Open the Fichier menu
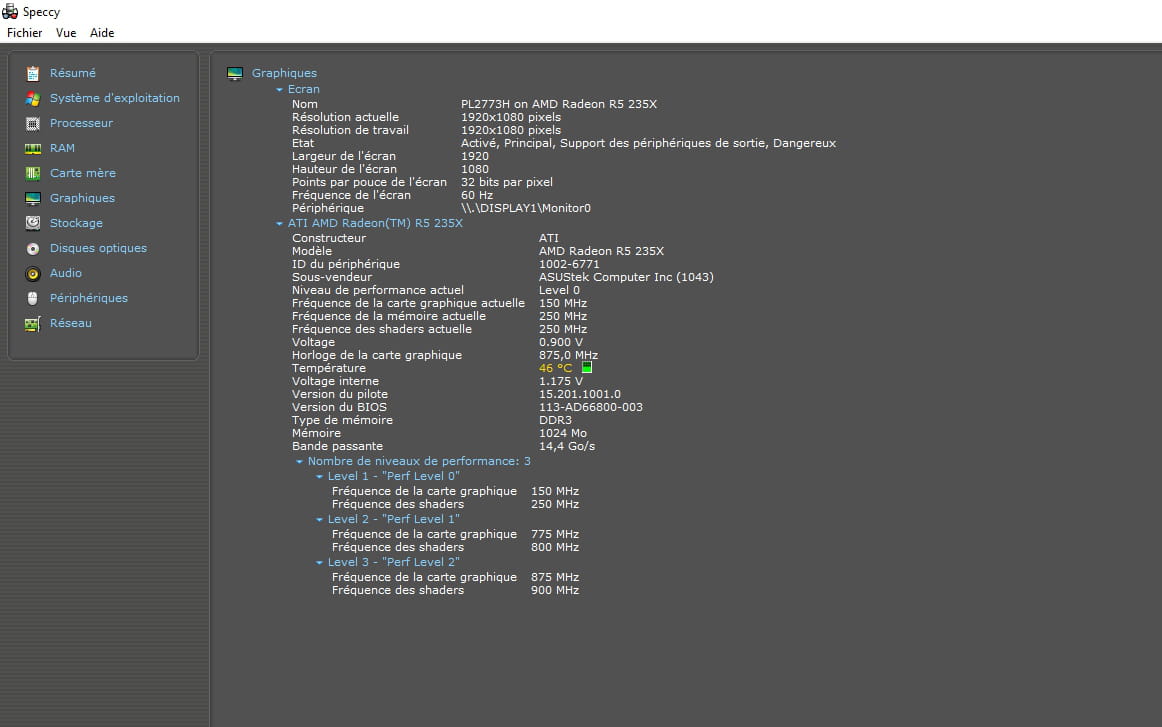The height and width of the screenshot is (727, 1162). click(x=24, y=33)
